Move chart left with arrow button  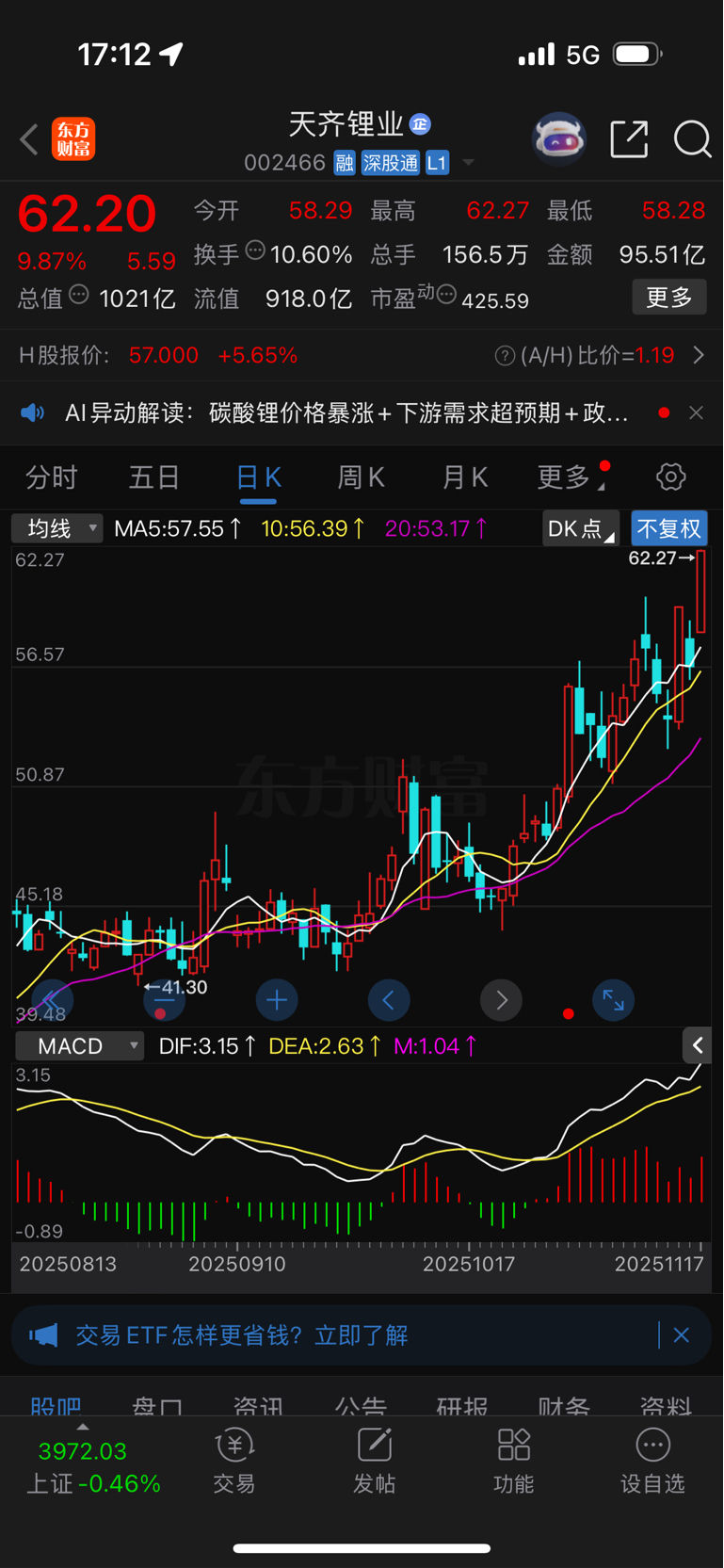(x=389, y=1000)
